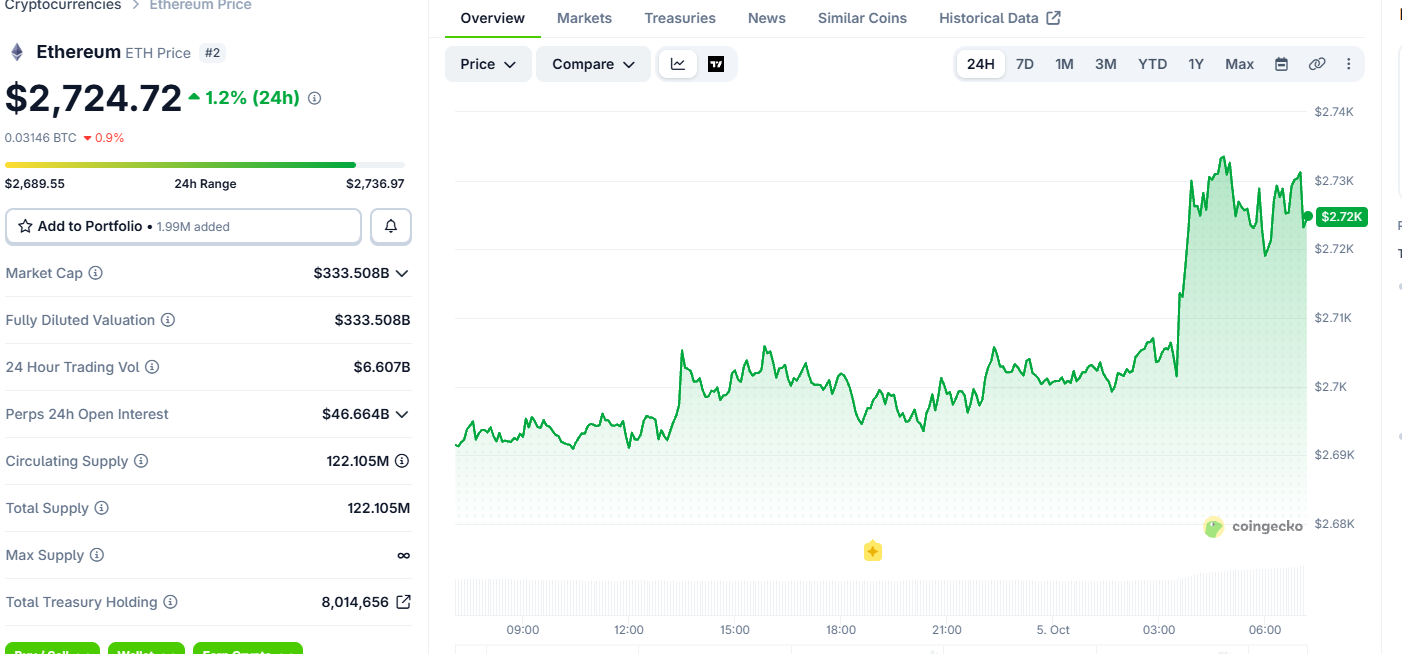Click the green $2.72K price tag

[1343, 217]
